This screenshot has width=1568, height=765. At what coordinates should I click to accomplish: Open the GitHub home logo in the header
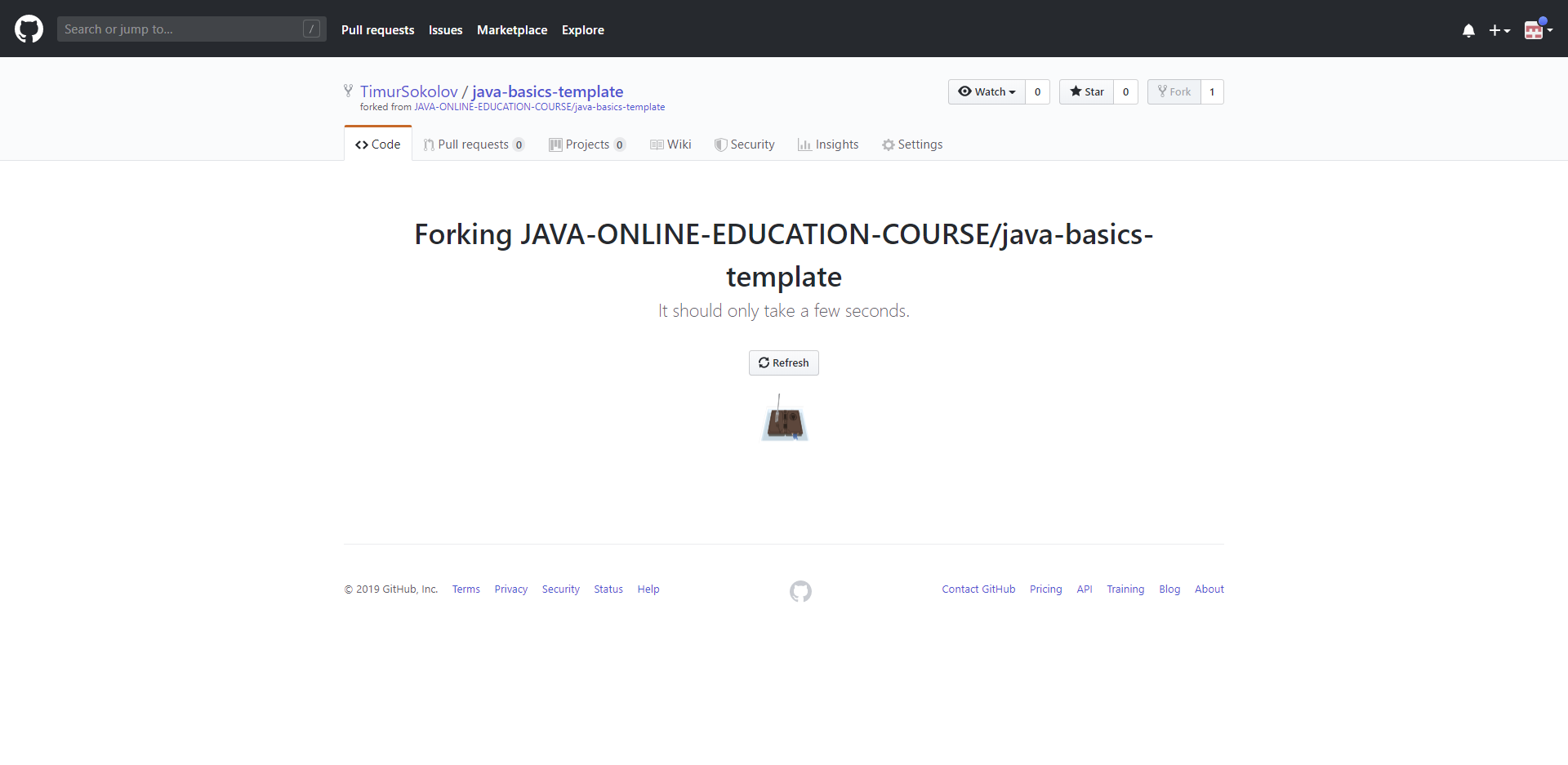(x=29, y=29)
